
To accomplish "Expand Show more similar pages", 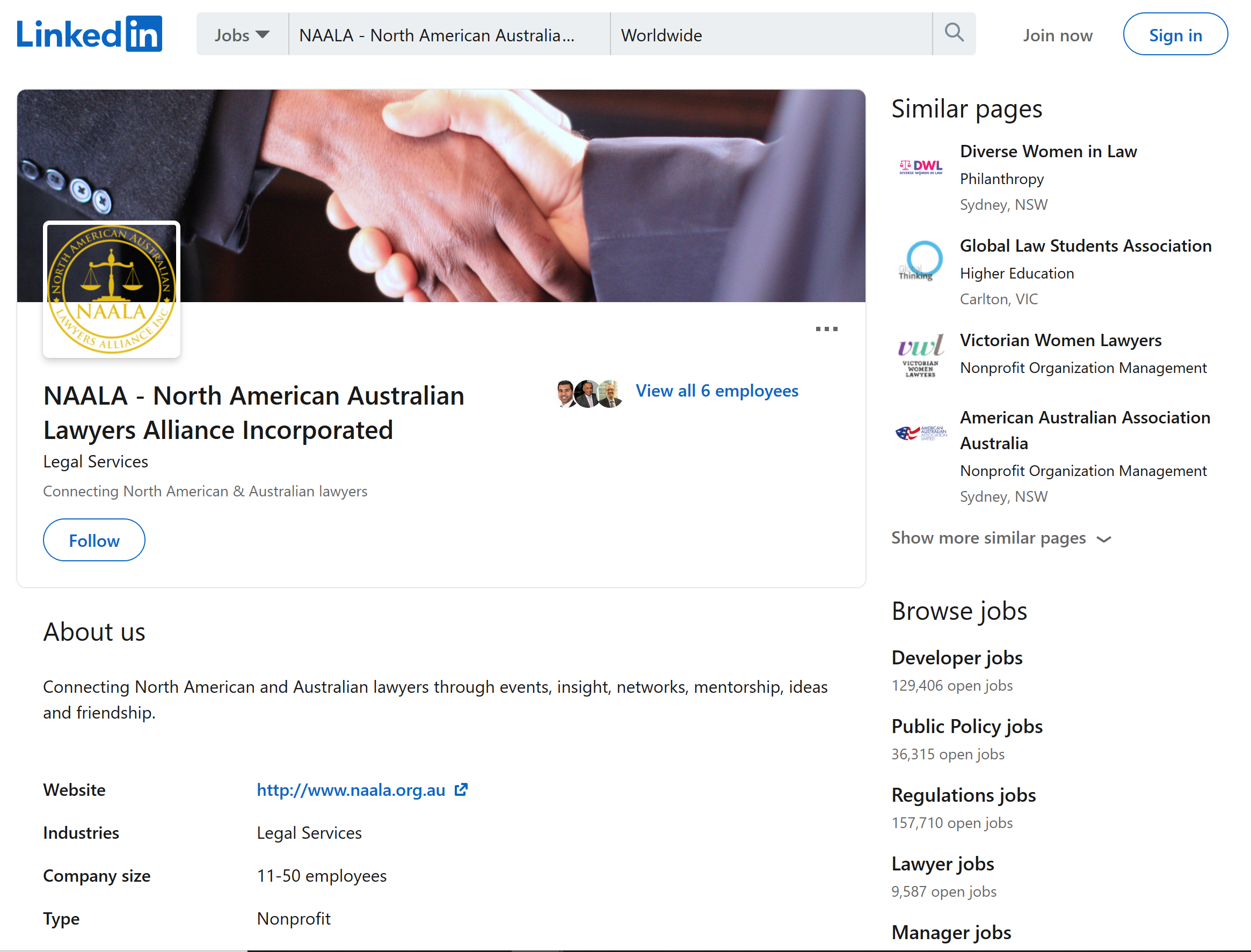I will (x=1001, y=538).
